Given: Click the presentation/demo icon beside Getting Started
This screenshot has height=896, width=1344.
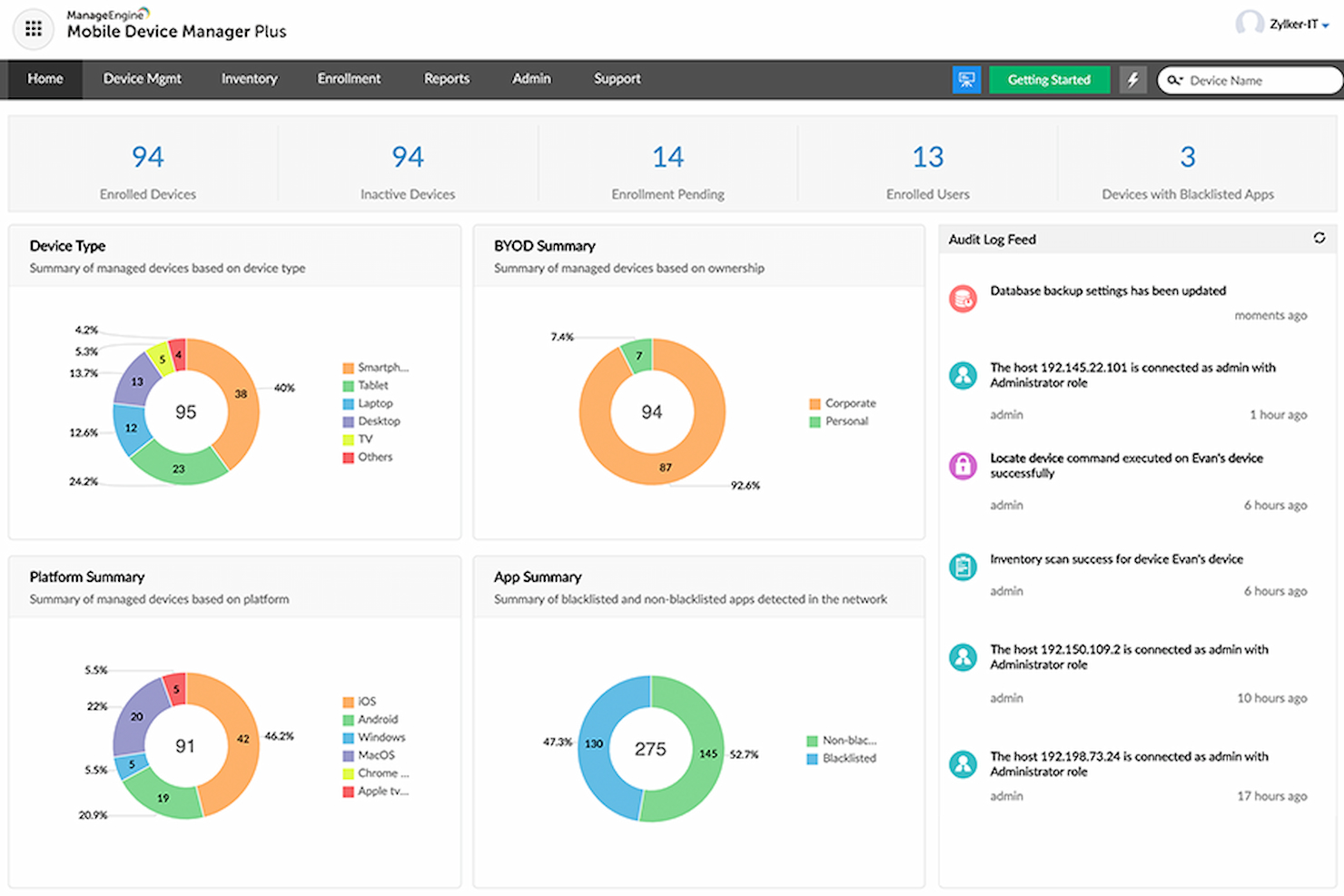Looking at the screenshot, I should tap(965, 80).
